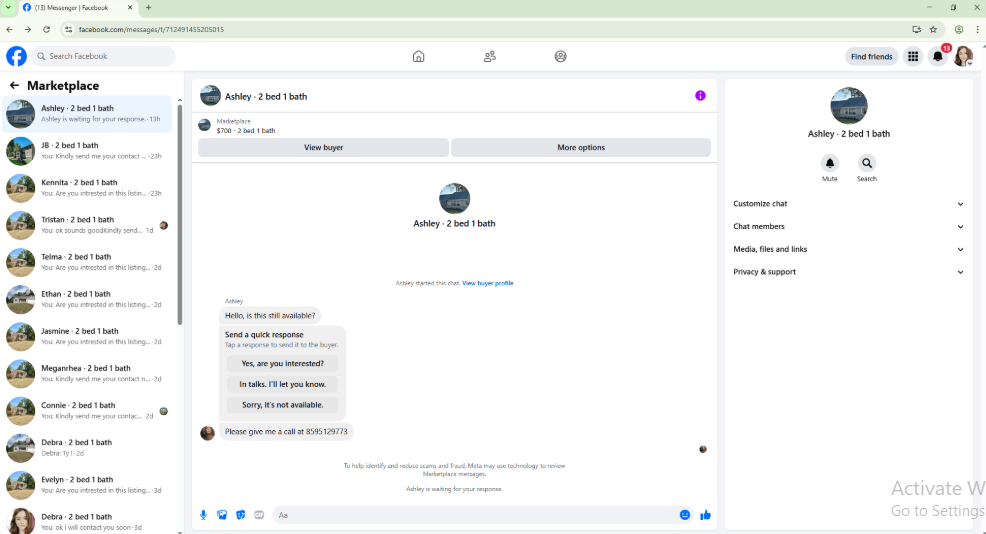The width and height of the screenshot is (986, 534).
Task: Open the Meganrhea 2 bed 1 bath chat
Action: 87,374
